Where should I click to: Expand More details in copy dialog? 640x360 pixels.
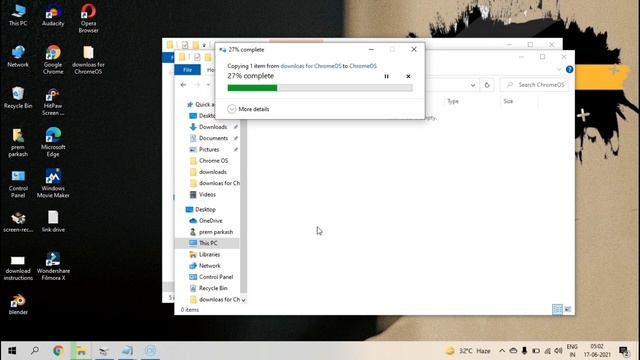[x=248, y=109]
